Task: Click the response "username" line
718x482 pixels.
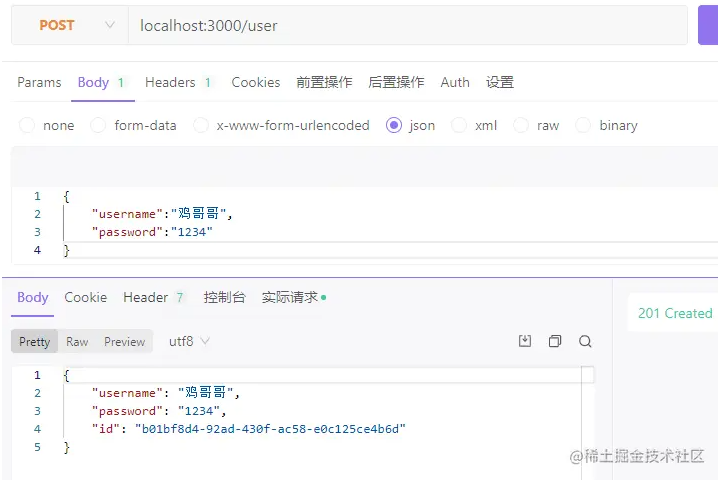Action: tap(166, 393)
